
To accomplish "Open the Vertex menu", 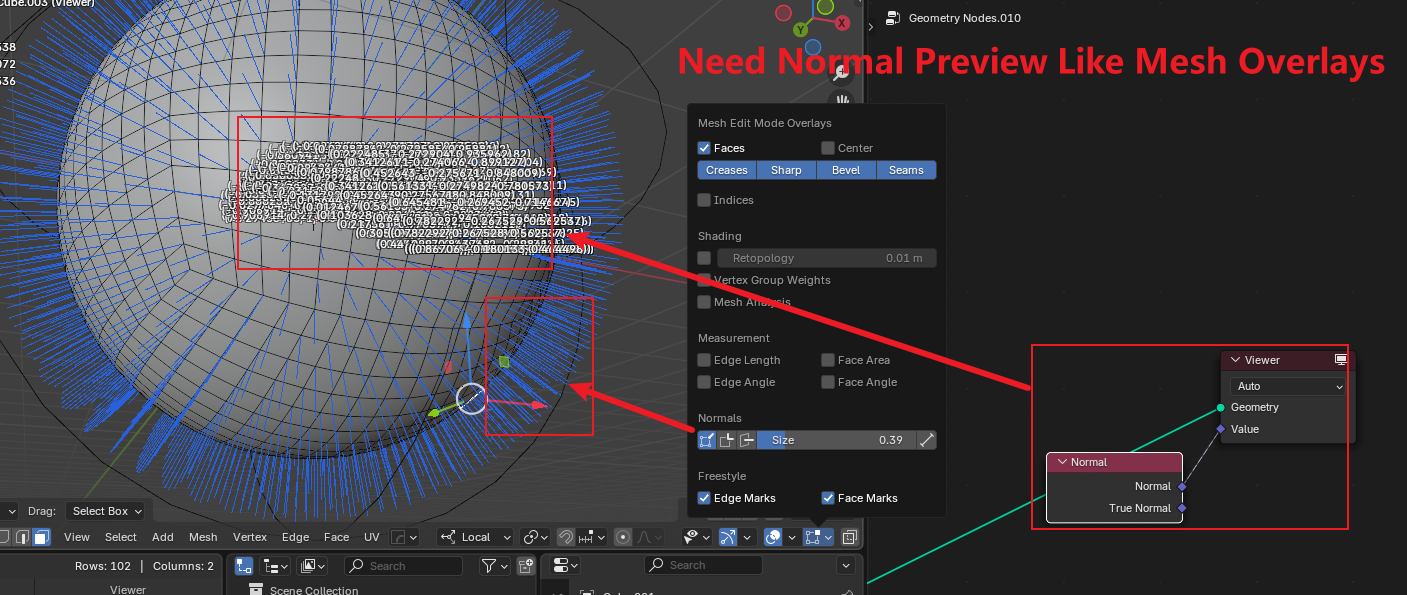I will (250, 537).
